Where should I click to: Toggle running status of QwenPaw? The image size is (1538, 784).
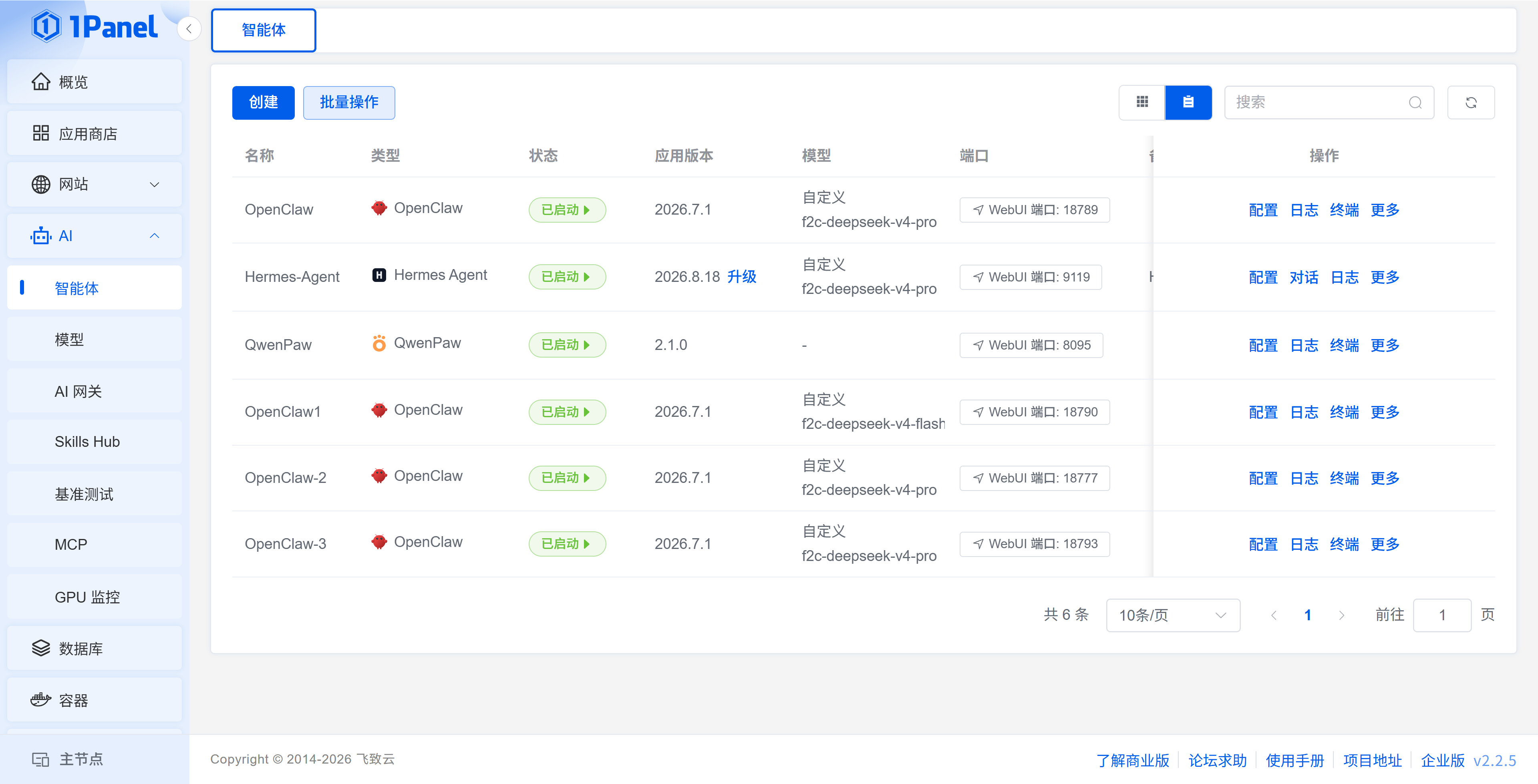[567, 345]
